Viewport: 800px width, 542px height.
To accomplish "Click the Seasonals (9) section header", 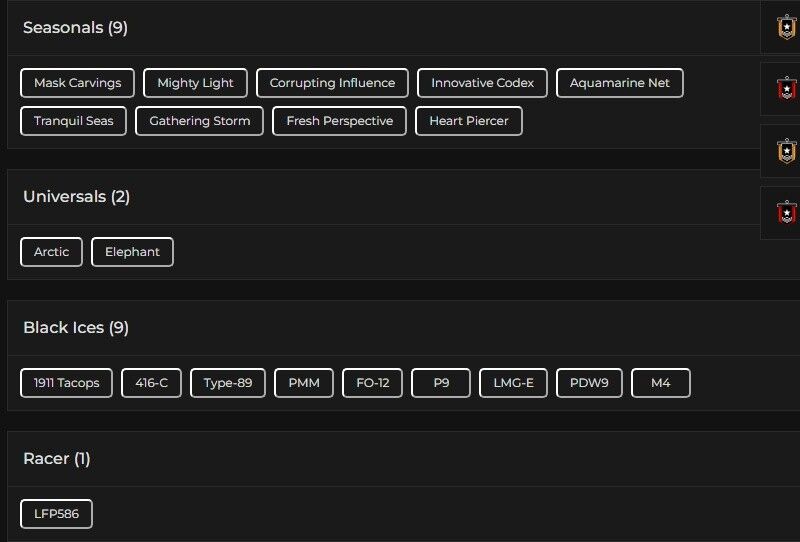I will [x=75, y=28].
